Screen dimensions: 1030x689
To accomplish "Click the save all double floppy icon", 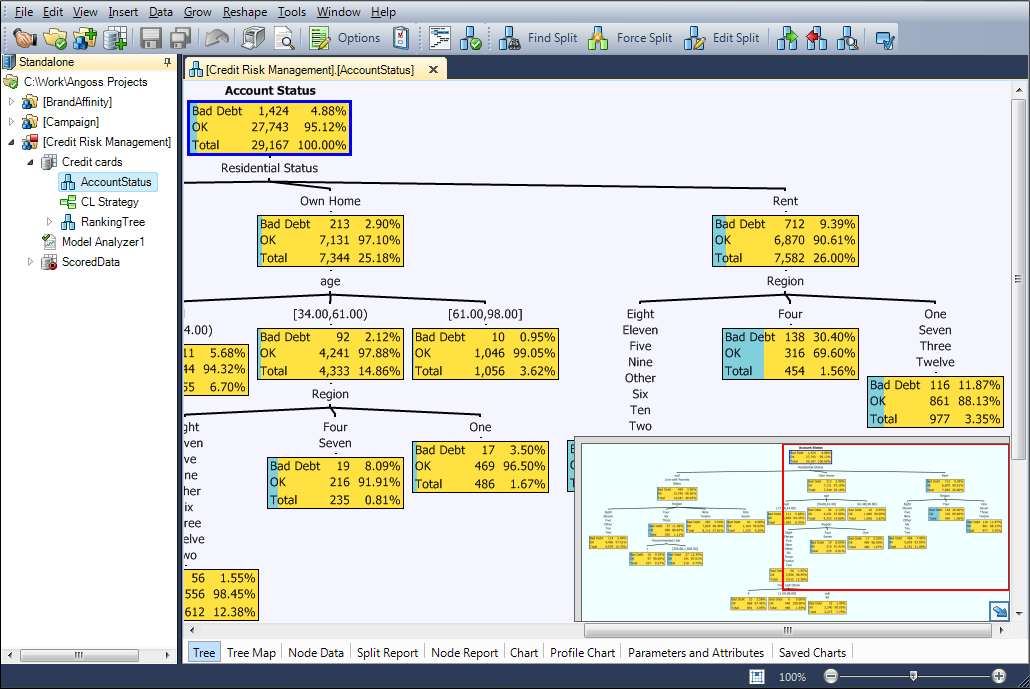I will click(x=181, y=39).
